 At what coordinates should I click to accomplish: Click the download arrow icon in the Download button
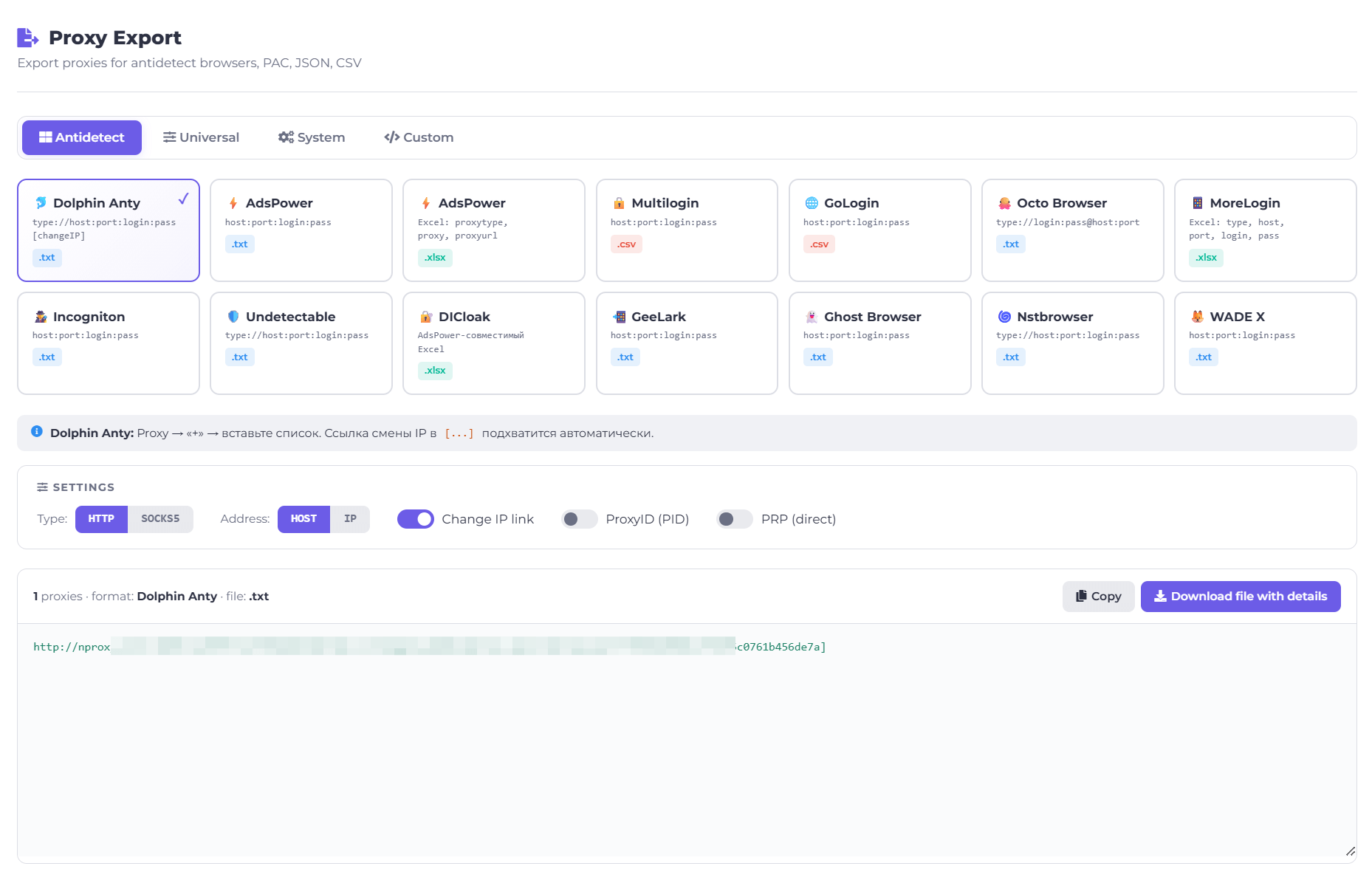click(1160, 596)
